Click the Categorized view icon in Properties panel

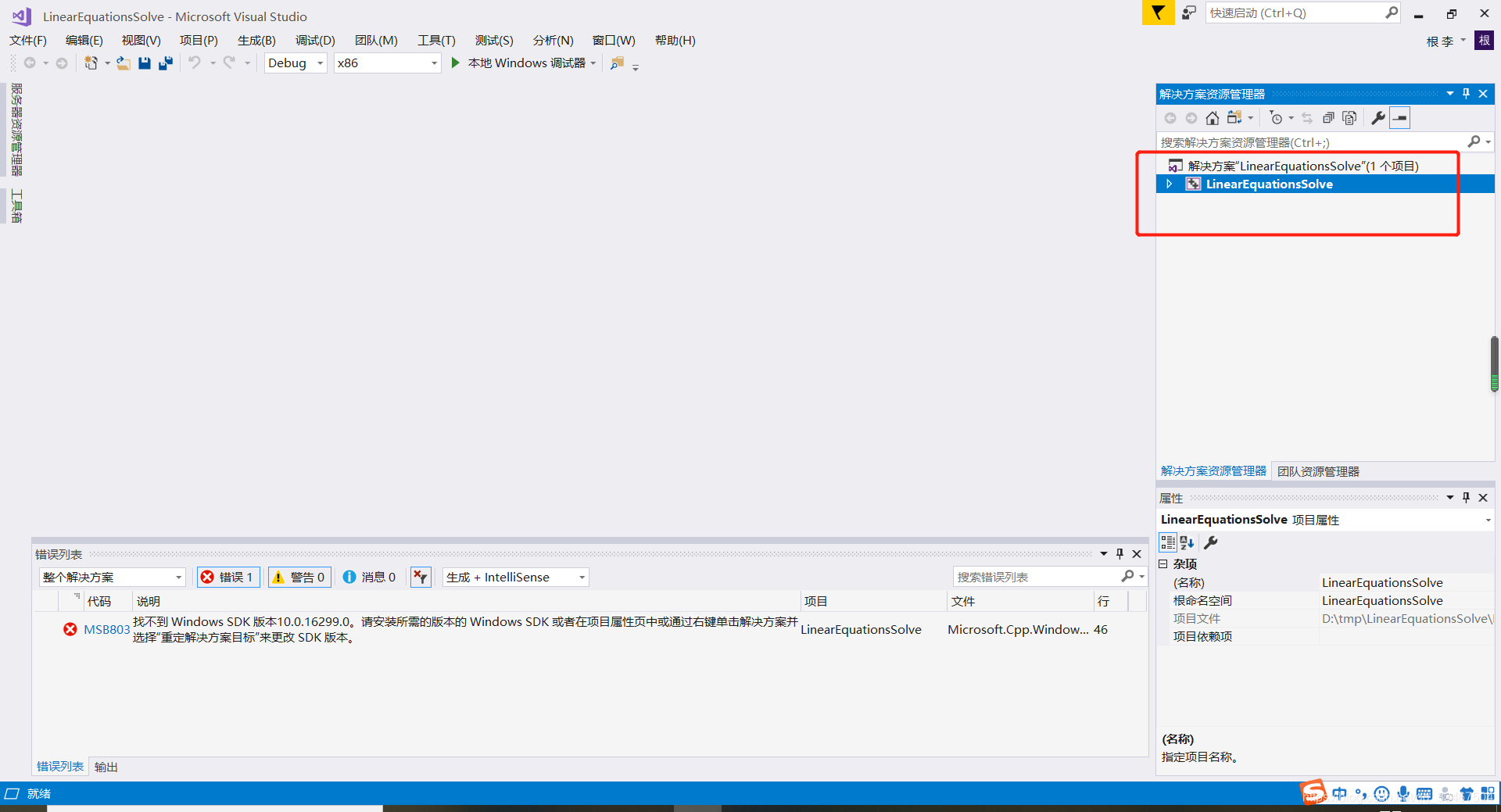[1168, 542]
